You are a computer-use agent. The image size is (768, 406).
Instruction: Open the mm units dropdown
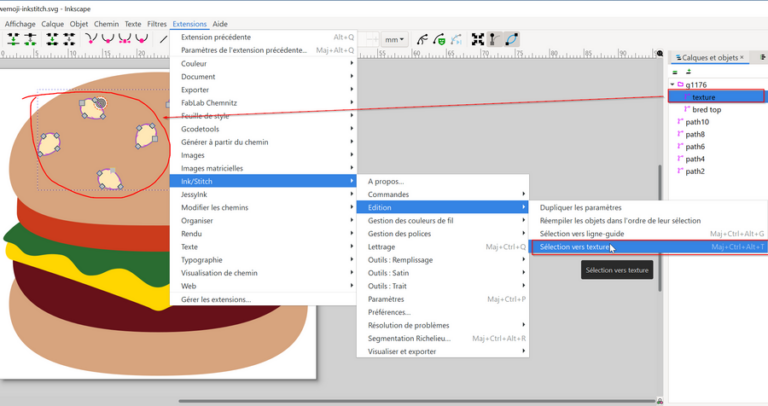(398, 40)
